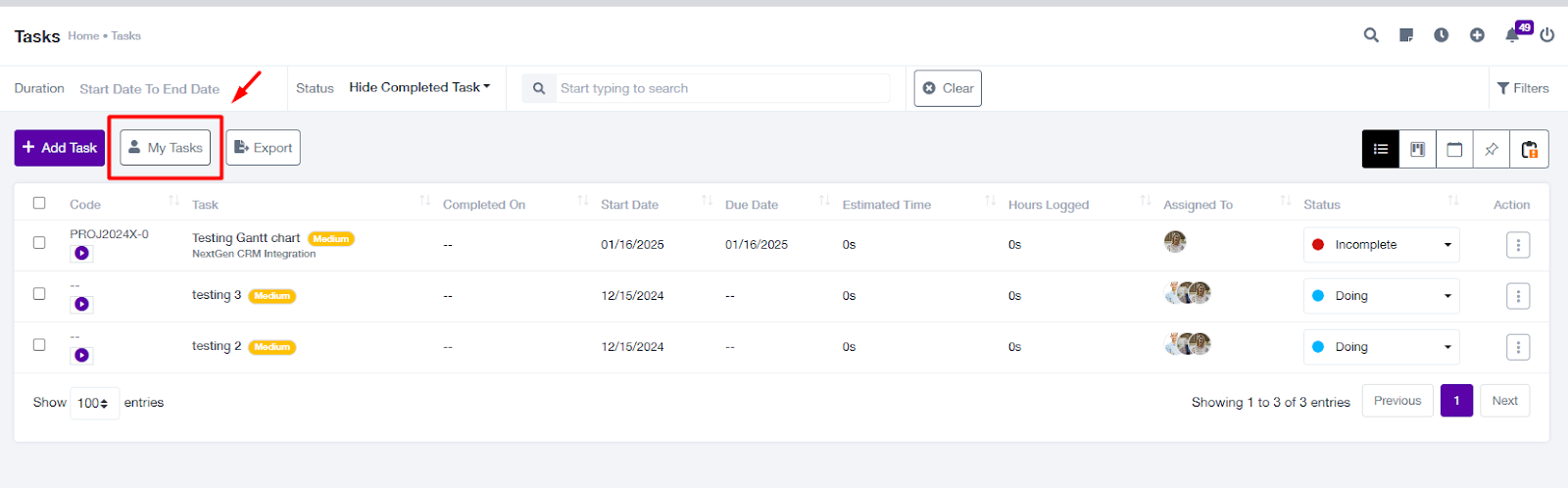Open testing 2 task link

coord(217,346)
